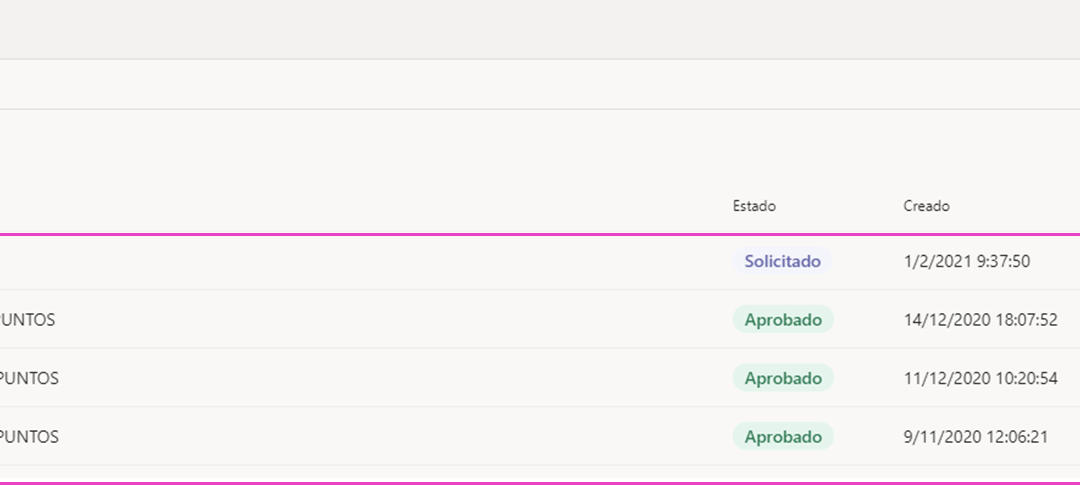Viewport: 1080px width, 485px height.
Task: Click the top gray header bar
Action: point(540,29)
